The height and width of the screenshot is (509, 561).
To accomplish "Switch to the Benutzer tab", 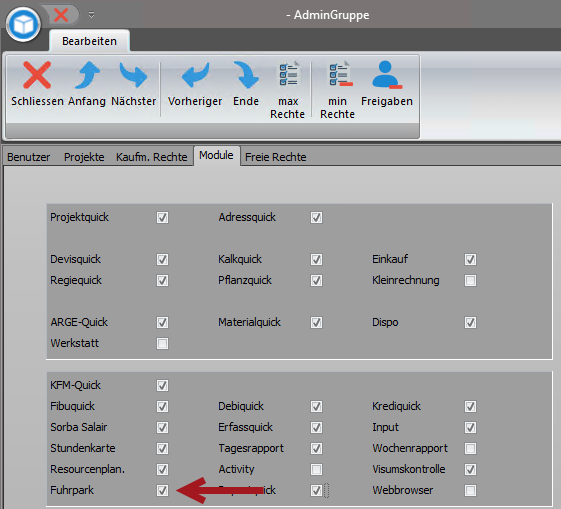I will pyautogui.click(x=29, y=157).
